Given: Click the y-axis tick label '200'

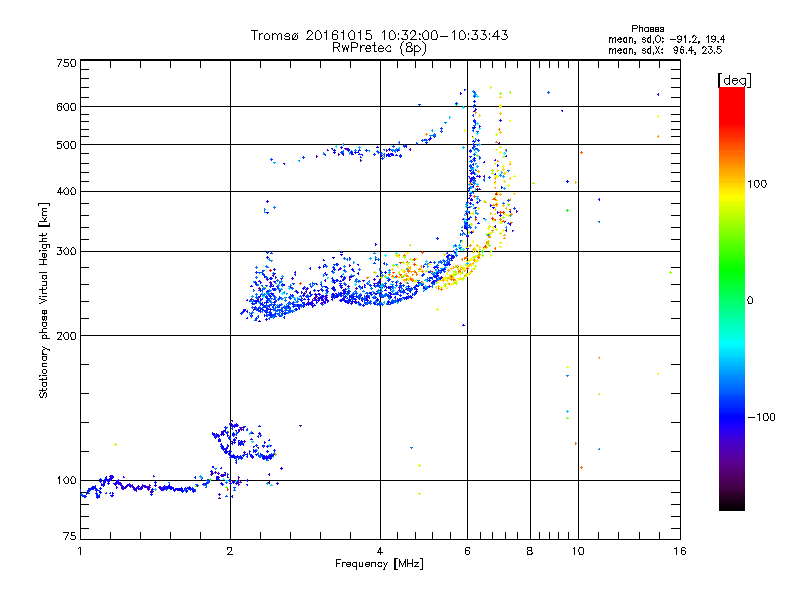Looking at the screenshot, I should coord(67,336).
